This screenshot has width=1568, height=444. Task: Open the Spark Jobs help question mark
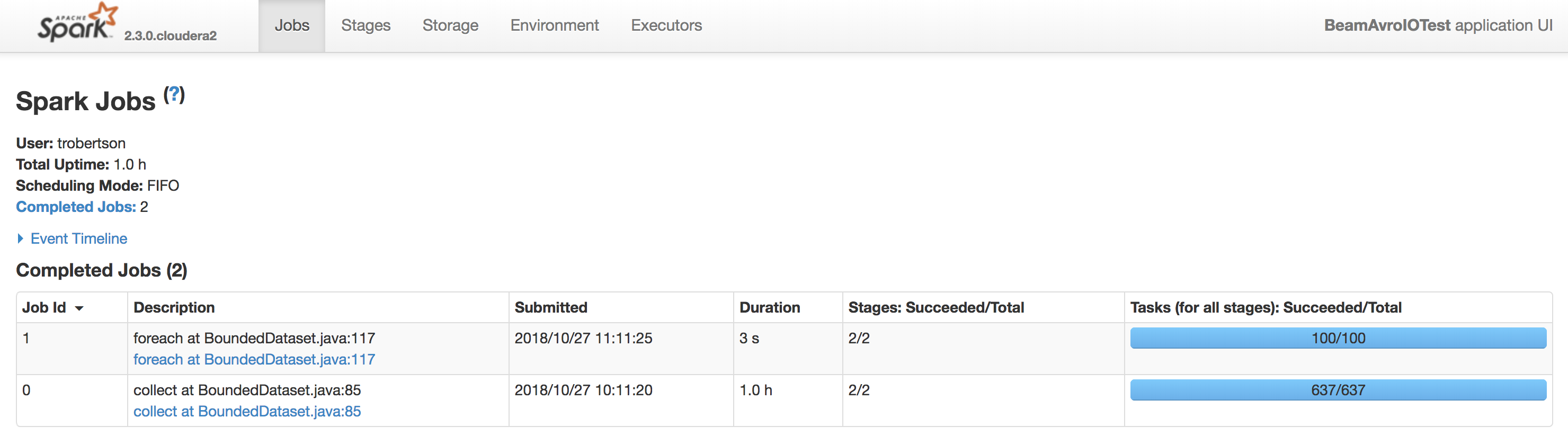click(174, 94)
